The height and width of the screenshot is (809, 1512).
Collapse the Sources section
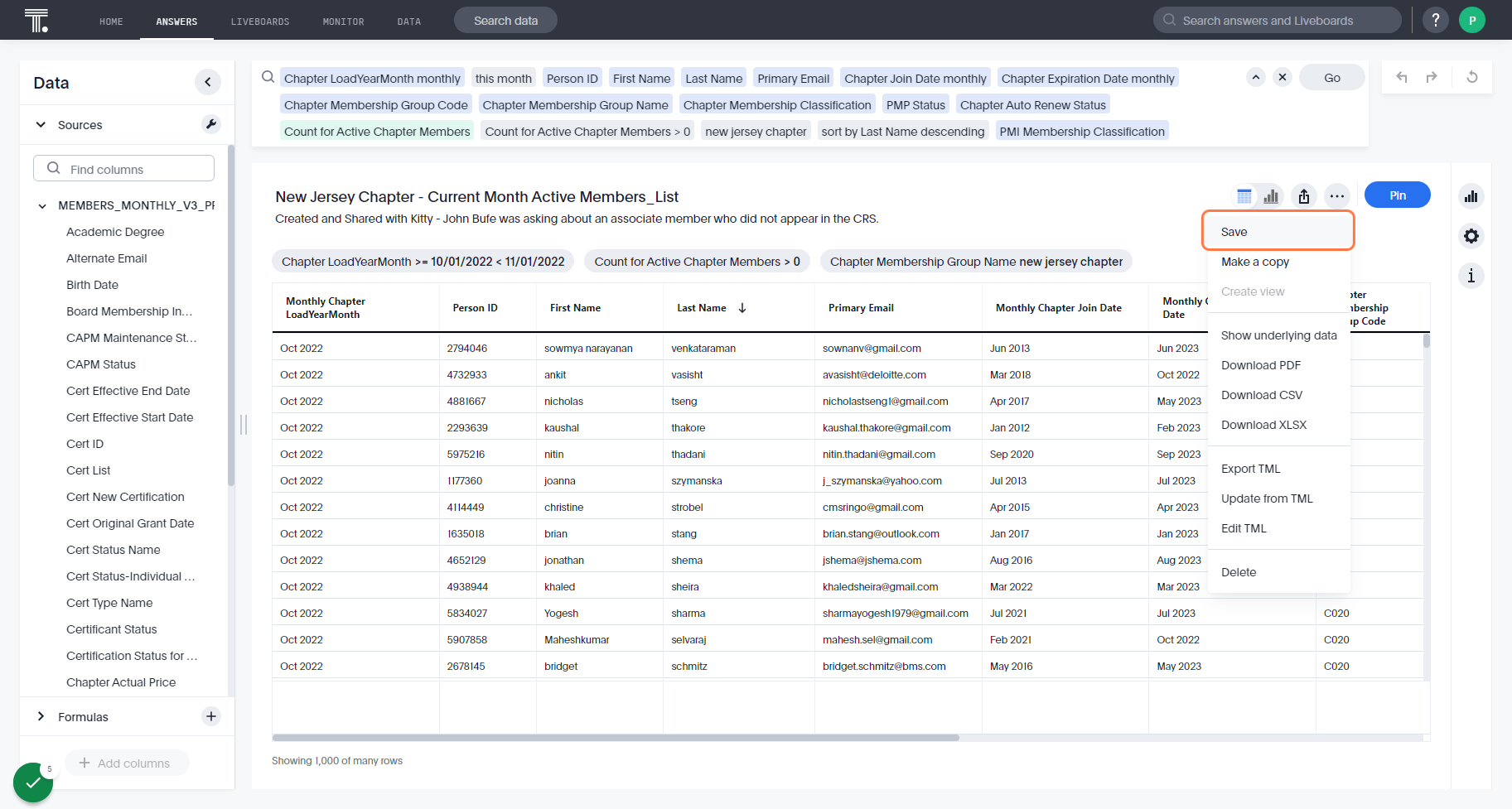pos(41,125)
